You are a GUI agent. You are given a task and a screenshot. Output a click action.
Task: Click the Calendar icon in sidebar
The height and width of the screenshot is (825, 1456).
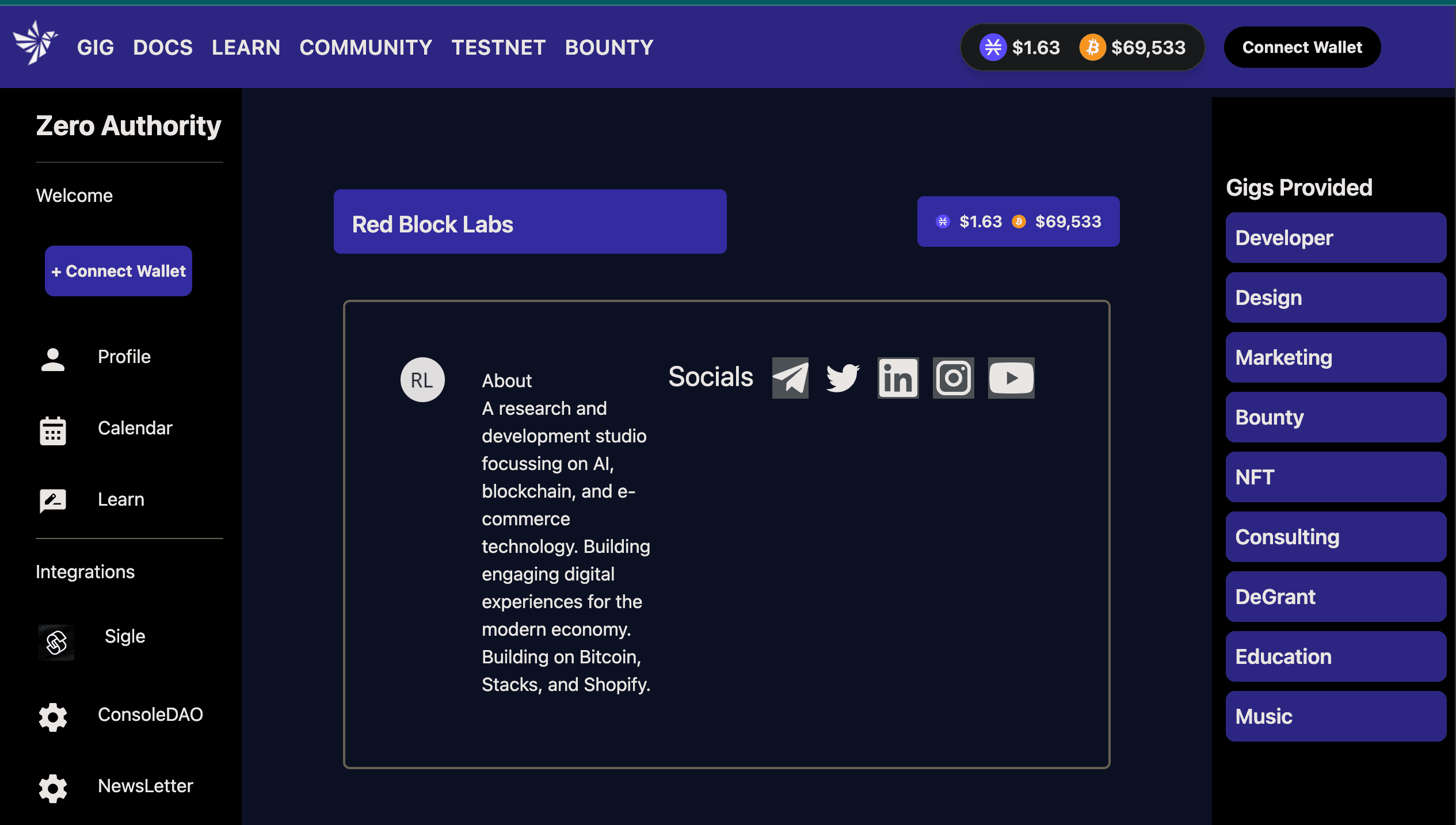tap(53, 430)
